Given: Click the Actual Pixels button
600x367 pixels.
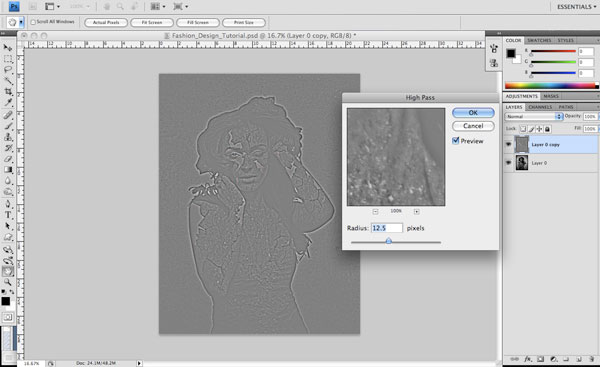Looking at the screenshot, I should coord(106,23).
